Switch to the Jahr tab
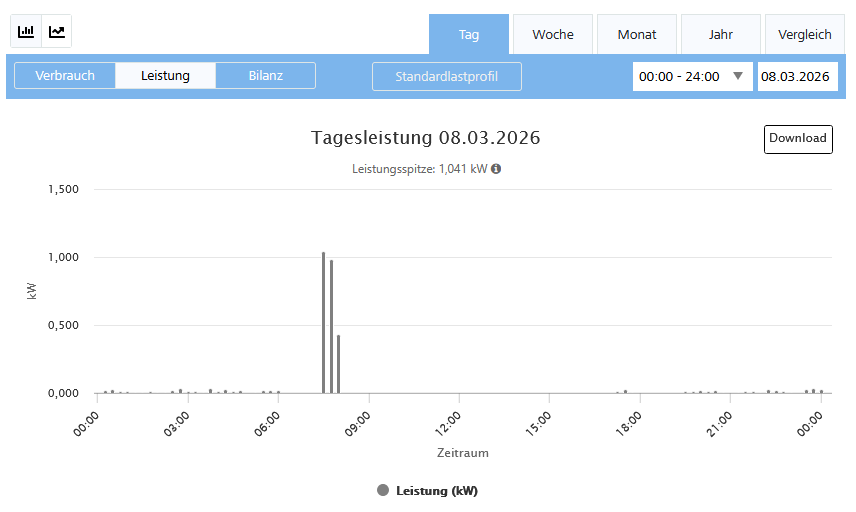 (x=721, y=34)
